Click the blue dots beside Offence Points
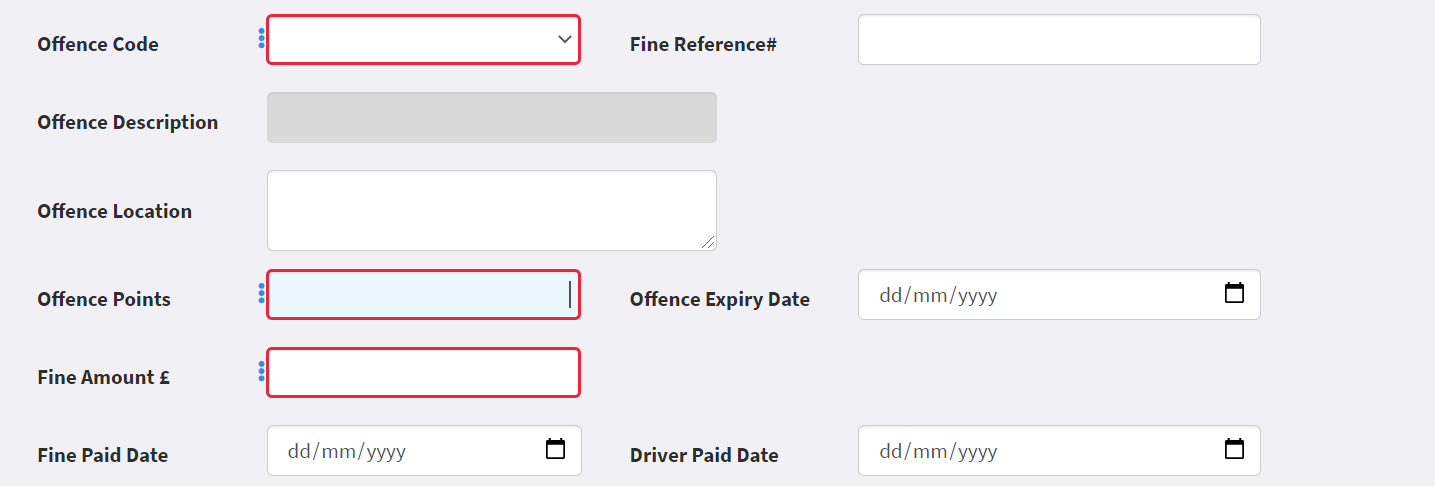Image resolution: width=1435 pixels, height=486 pixels. pyautogui.click(x=261, y=293)
